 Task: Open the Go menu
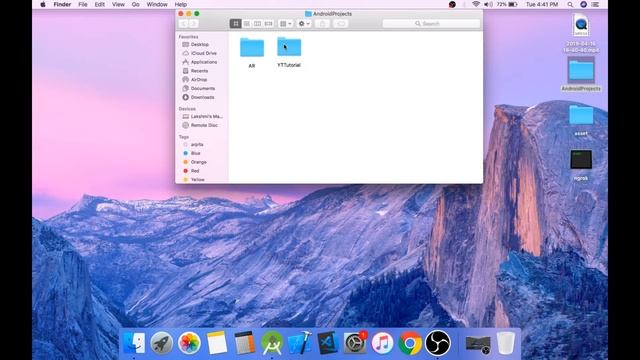pyautogui.click(x=136, y=4)
